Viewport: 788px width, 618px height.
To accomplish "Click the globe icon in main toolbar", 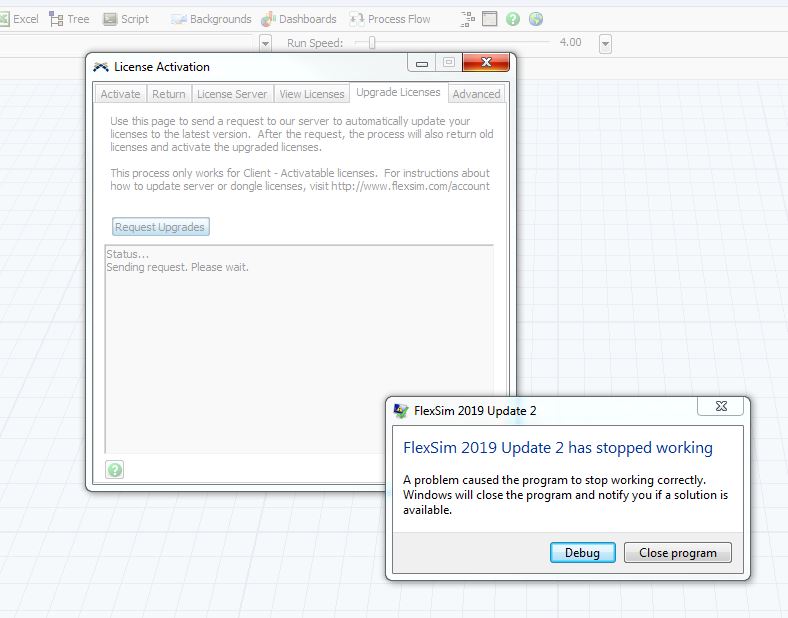I will tap(536, 19).
